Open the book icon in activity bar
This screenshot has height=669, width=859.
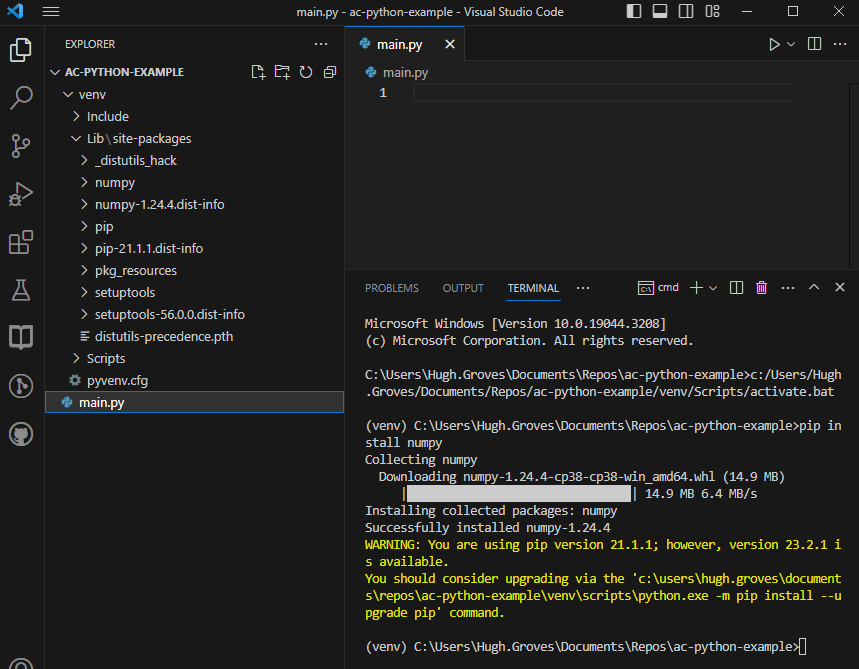point(21,337)
